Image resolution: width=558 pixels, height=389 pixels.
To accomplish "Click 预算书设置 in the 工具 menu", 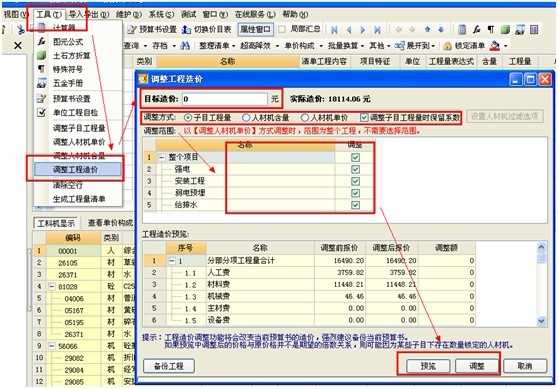I will click(71, 99).
